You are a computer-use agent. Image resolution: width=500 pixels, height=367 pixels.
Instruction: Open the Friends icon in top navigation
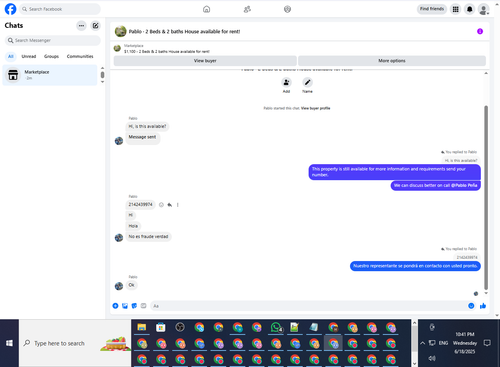coord(247,9)
